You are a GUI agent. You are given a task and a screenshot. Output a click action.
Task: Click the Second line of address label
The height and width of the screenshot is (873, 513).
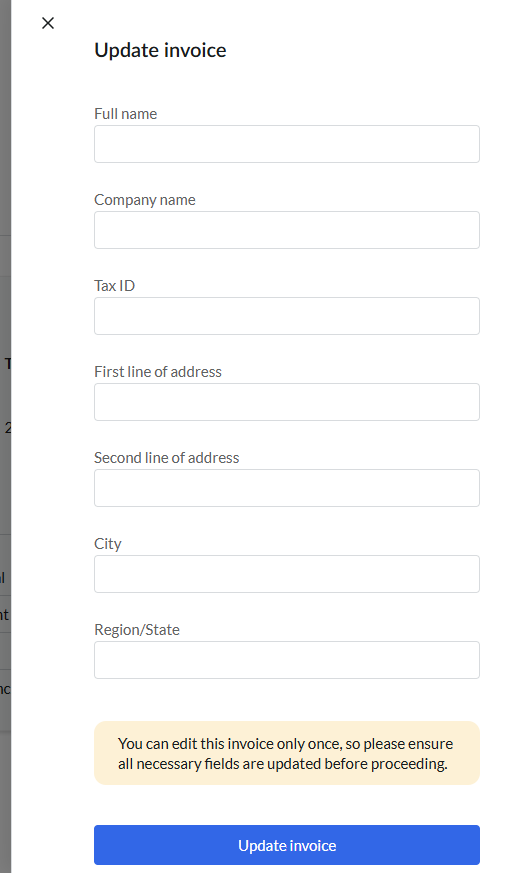[167, 458]
